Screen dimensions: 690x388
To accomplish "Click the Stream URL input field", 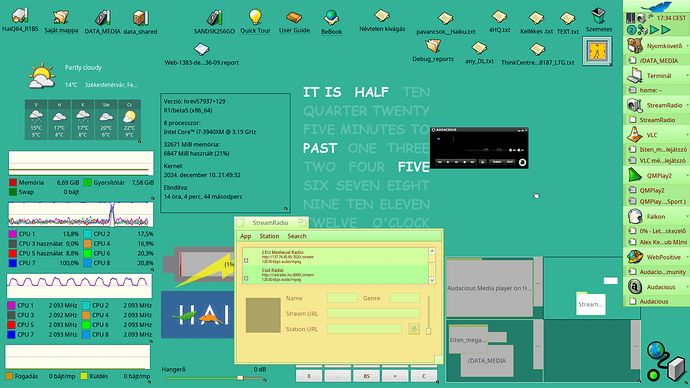I will pyautogui.click(x=373, y=313).
